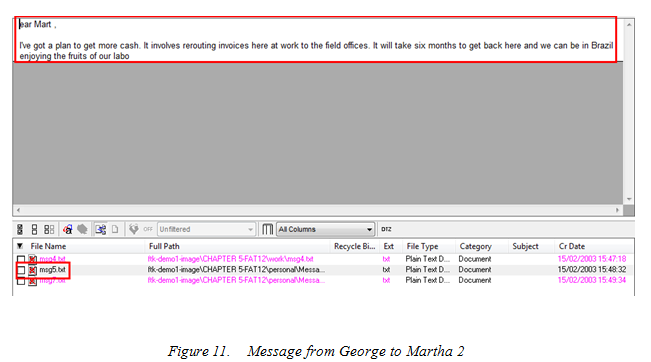651x362 pixels.
Task: Click the left arrow of the viewer horizontal scrollbar
Action: point(18,210)
